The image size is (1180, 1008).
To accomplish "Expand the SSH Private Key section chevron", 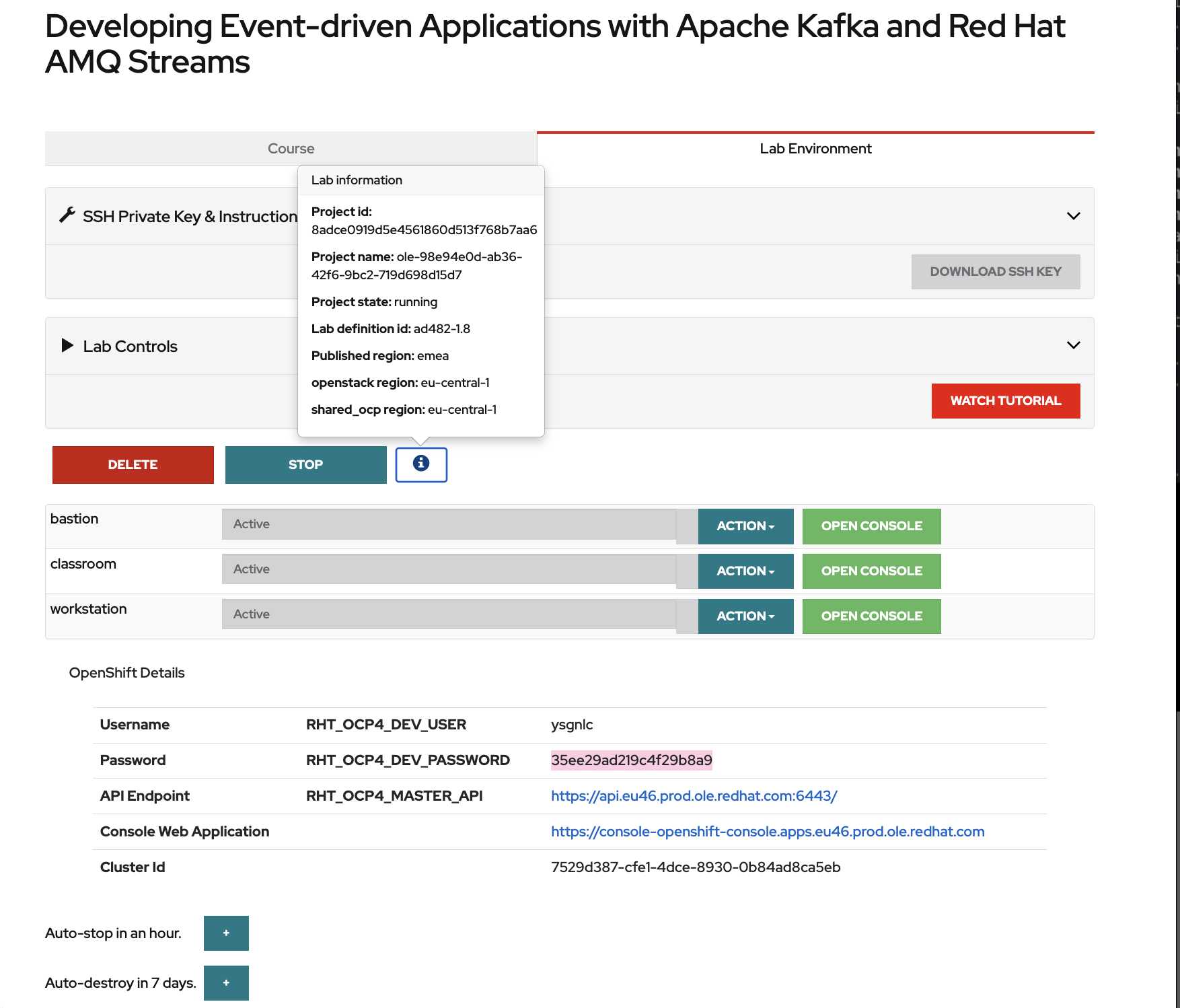I will coord(1073,216).
